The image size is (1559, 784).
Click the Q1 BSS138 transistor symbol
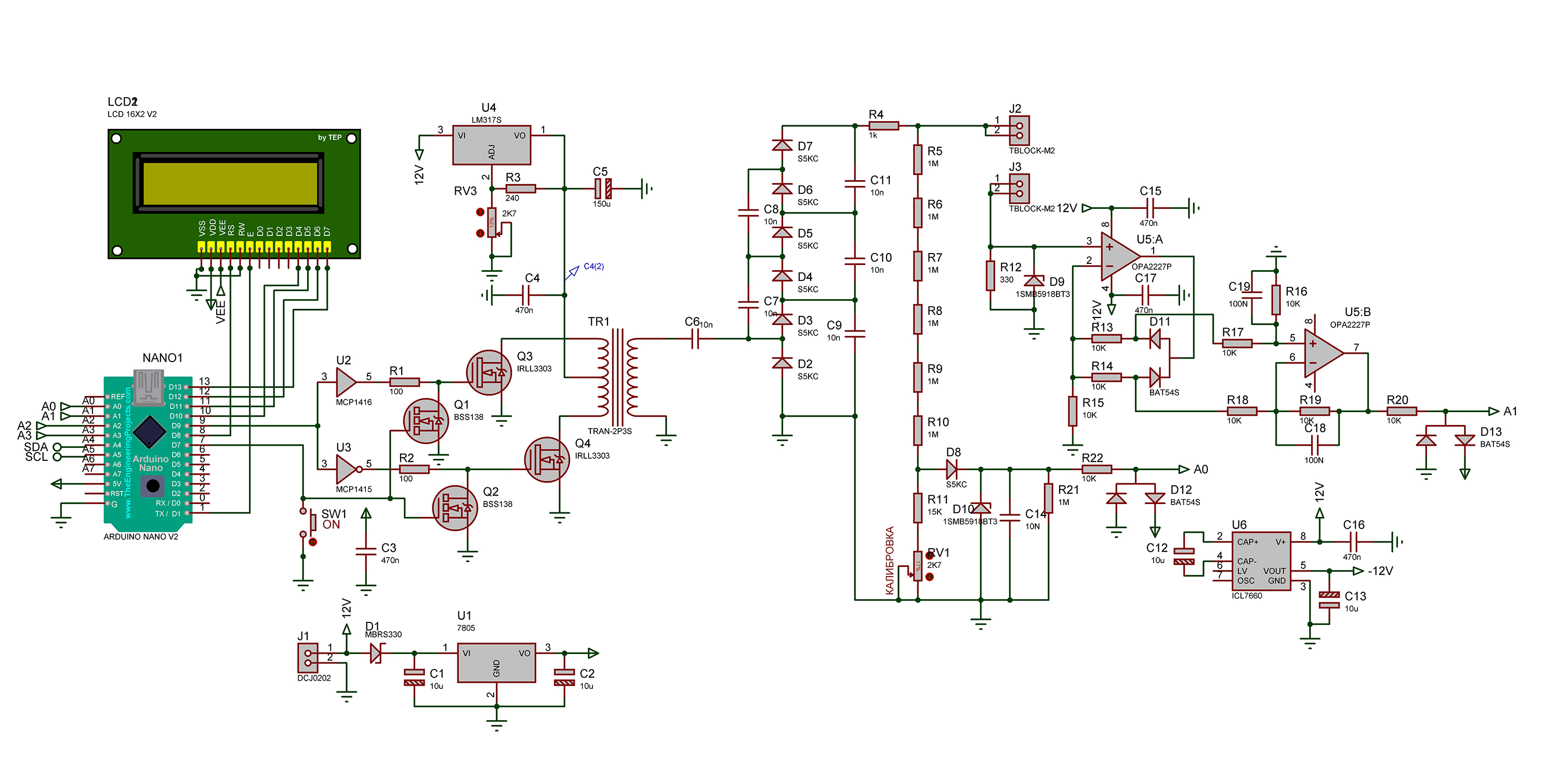pyautogui.click(x=426, y=421)
